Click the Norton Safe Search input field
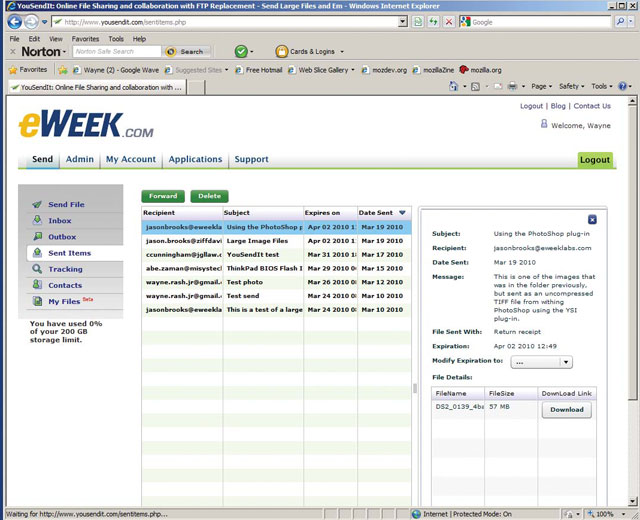640x520 pixels. pos(117,51)
